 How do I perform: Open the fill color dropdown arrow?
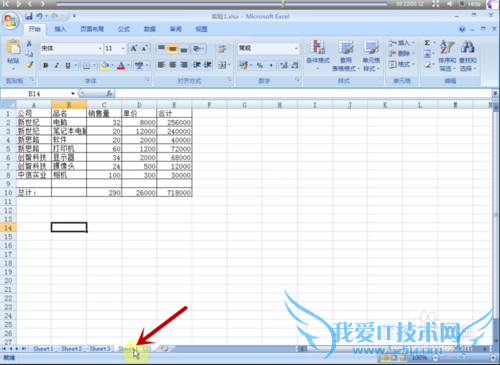pos(112,65)
